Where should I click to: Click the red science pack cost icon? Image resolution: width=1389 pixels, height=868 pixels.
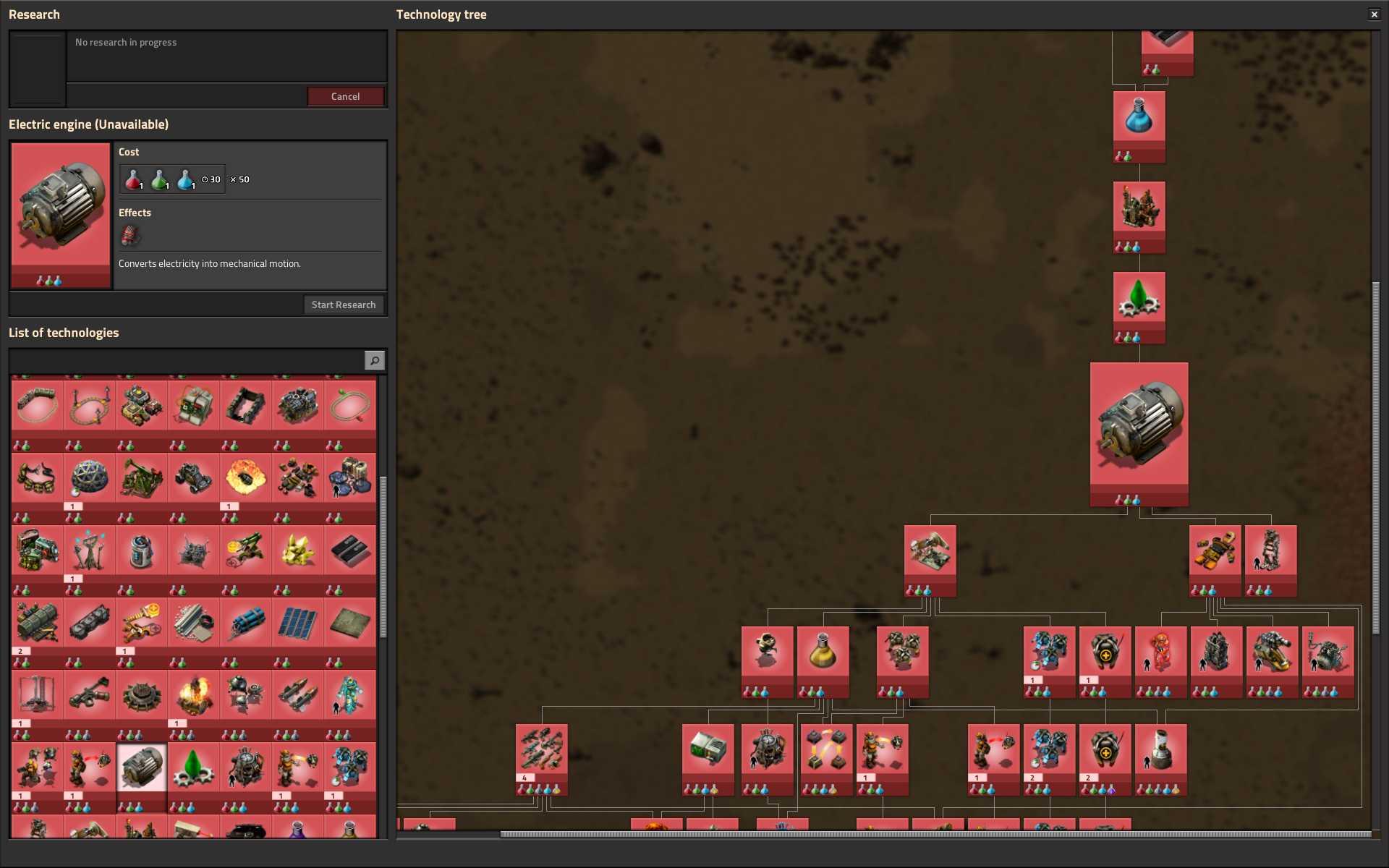click(x=133, y=179)
